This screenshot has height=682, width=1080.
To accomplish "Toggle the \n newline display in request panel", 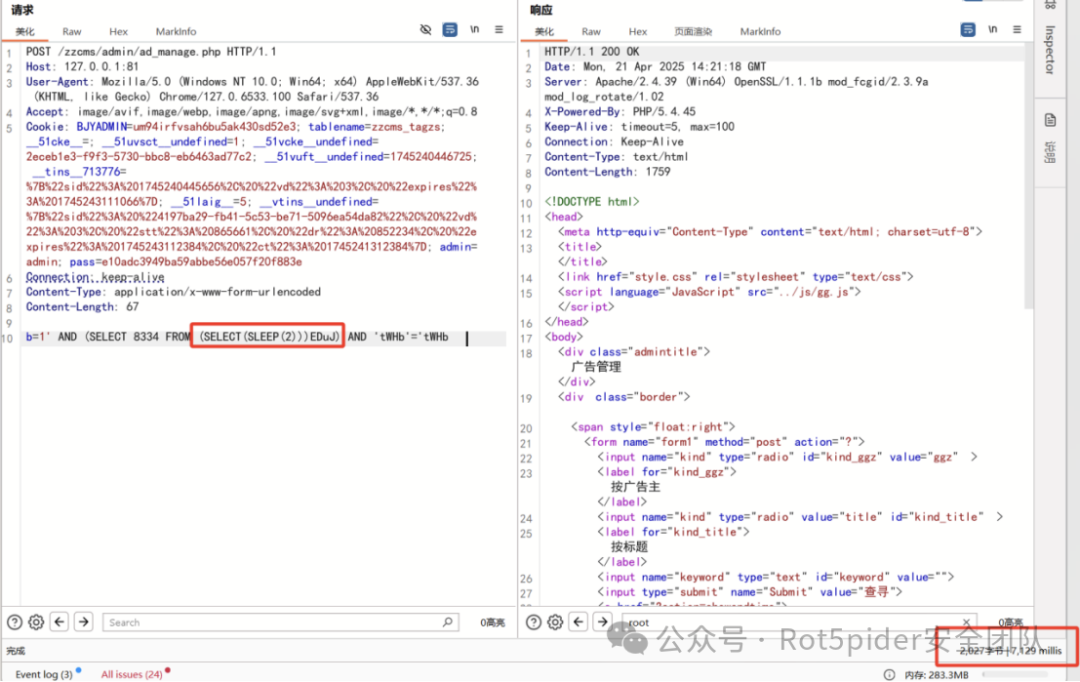I will 475,30.
